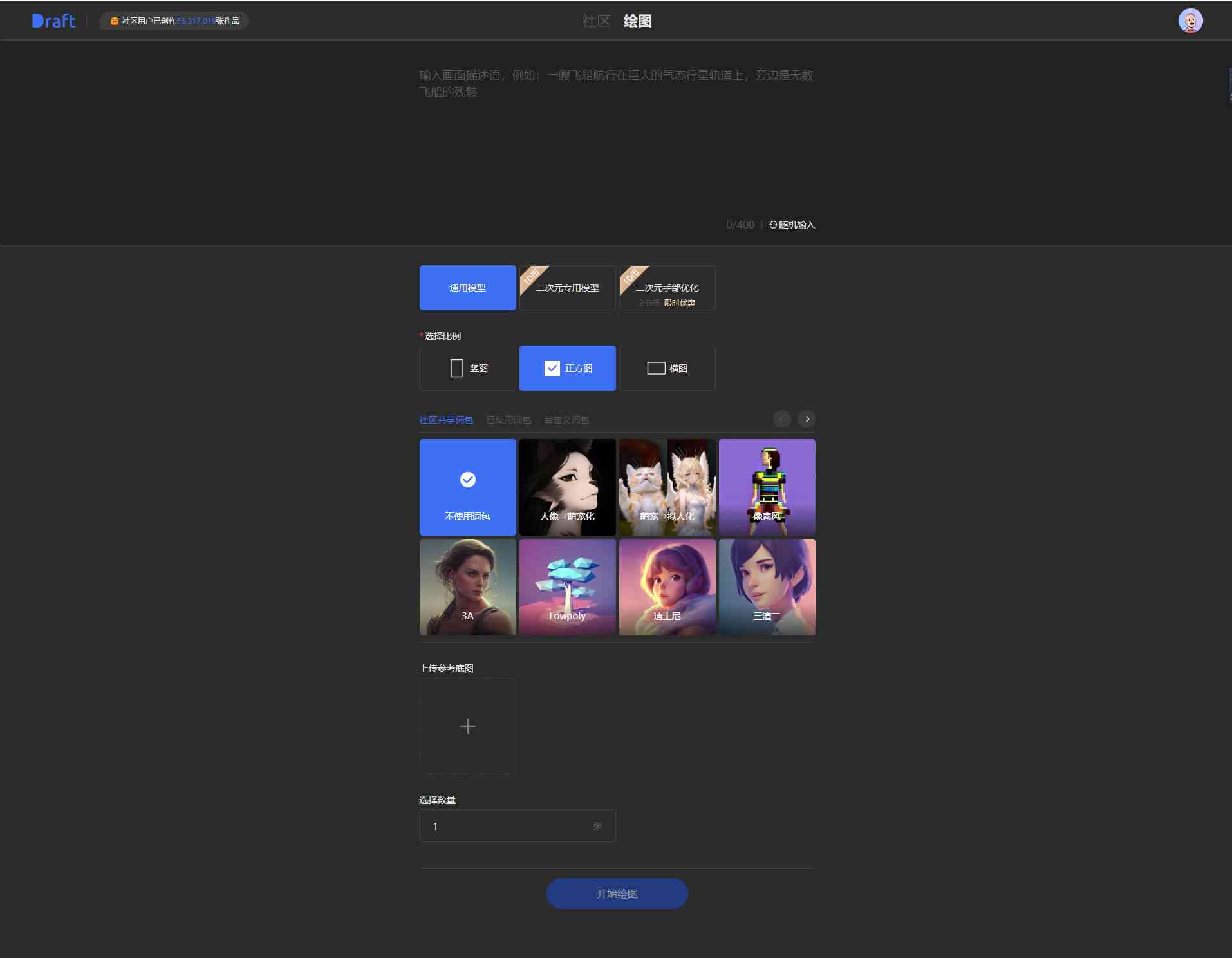
Task: Choose the 竖图 portrait ratio
Action: pyautogui.click(x=468, y=368)
